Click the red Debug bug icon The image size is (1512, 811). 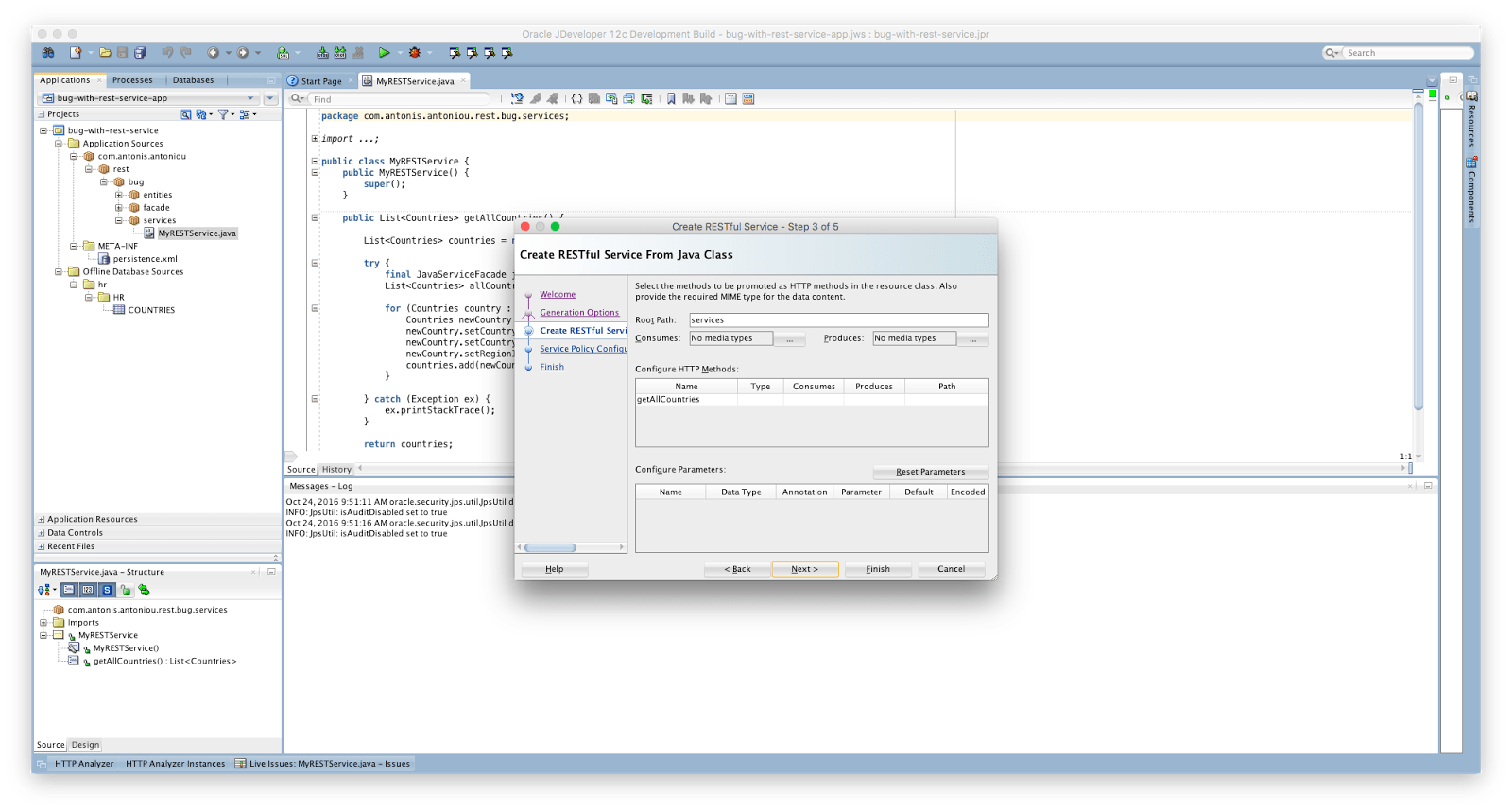pyautogui.click(x=414, y=53)
